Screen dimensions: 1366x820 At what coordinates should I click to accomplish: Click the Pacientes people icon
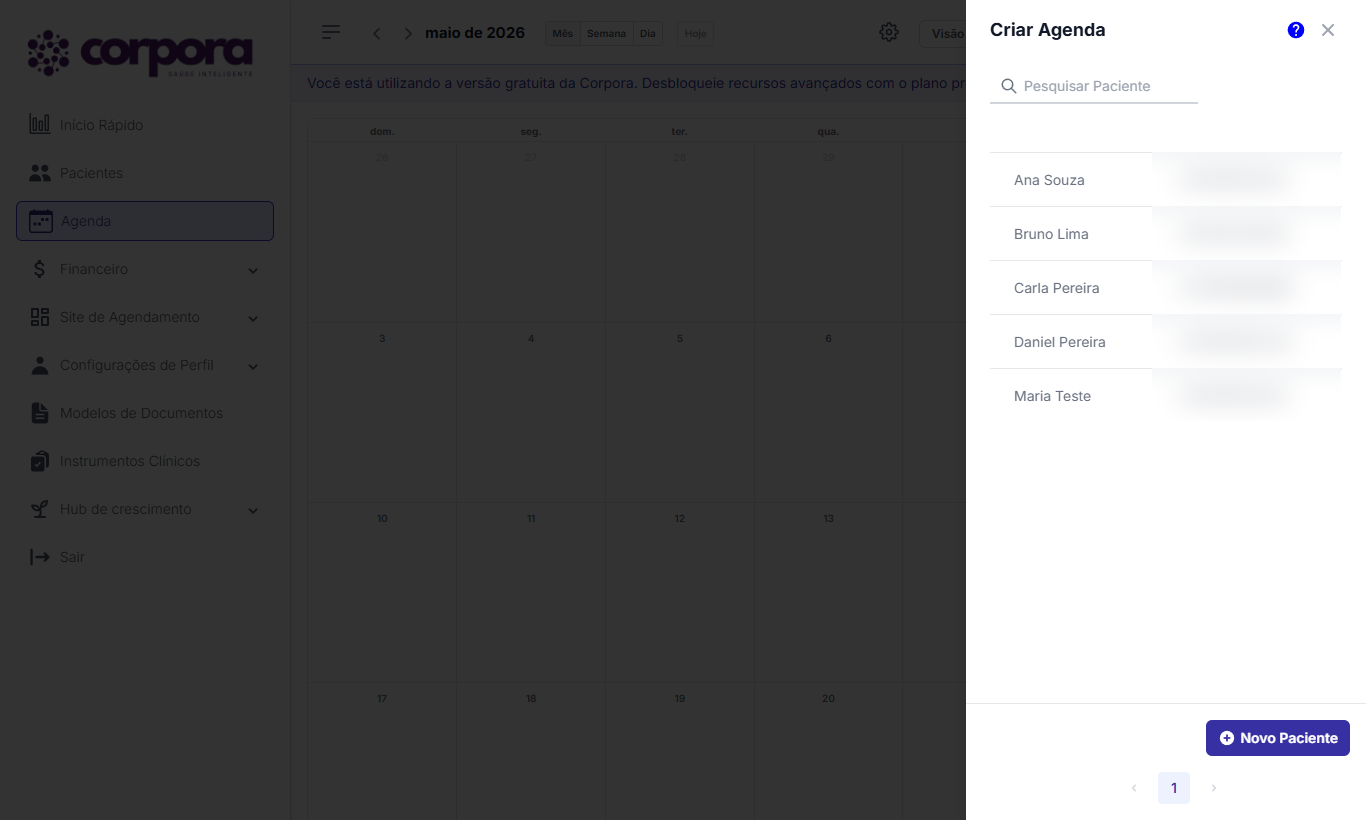pyautogui.click(x=40, y=173)
